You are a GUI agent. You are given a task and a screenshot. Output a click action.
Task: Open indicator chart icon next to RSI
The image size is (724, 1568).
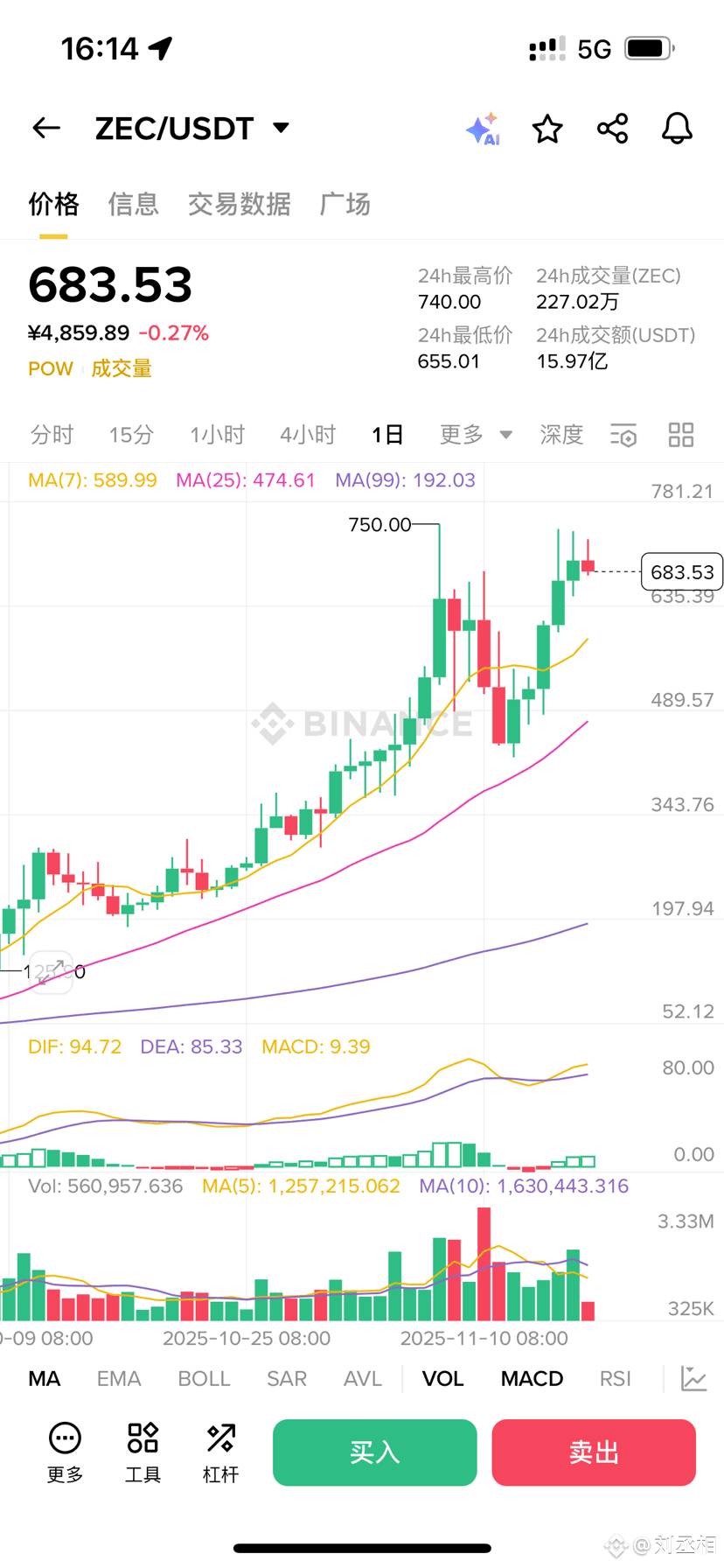point(694,1378)
